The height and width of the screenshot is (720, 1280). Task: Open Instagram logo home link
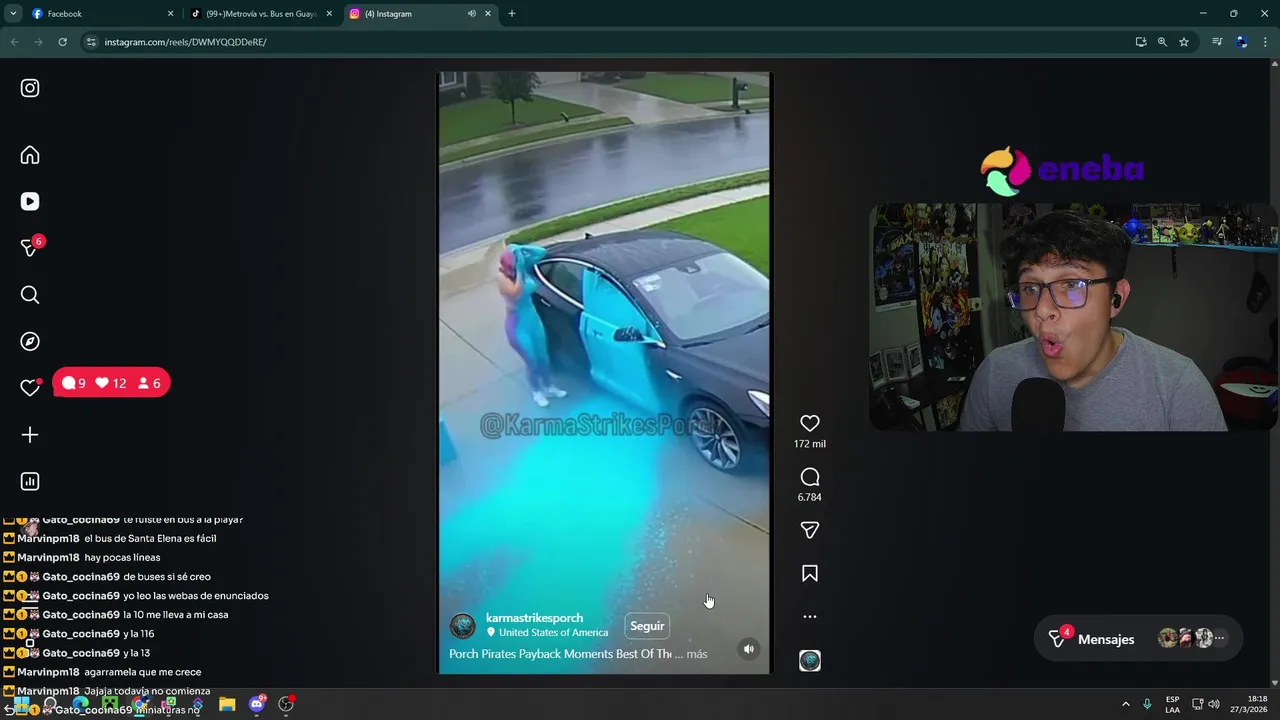[30, 88]
